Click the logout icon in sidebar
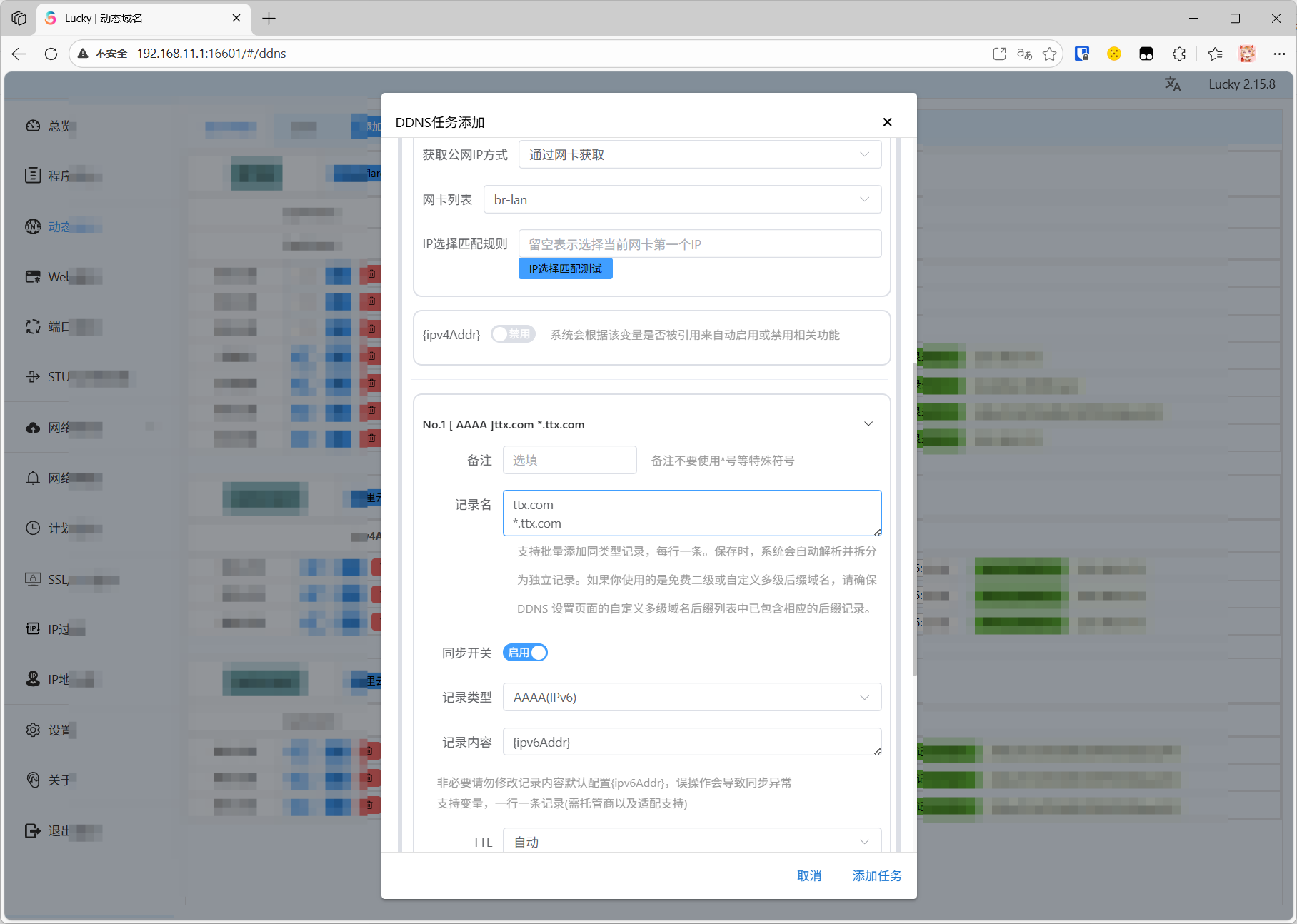This screenshot has height=924, width=1297. click(33, 830)
